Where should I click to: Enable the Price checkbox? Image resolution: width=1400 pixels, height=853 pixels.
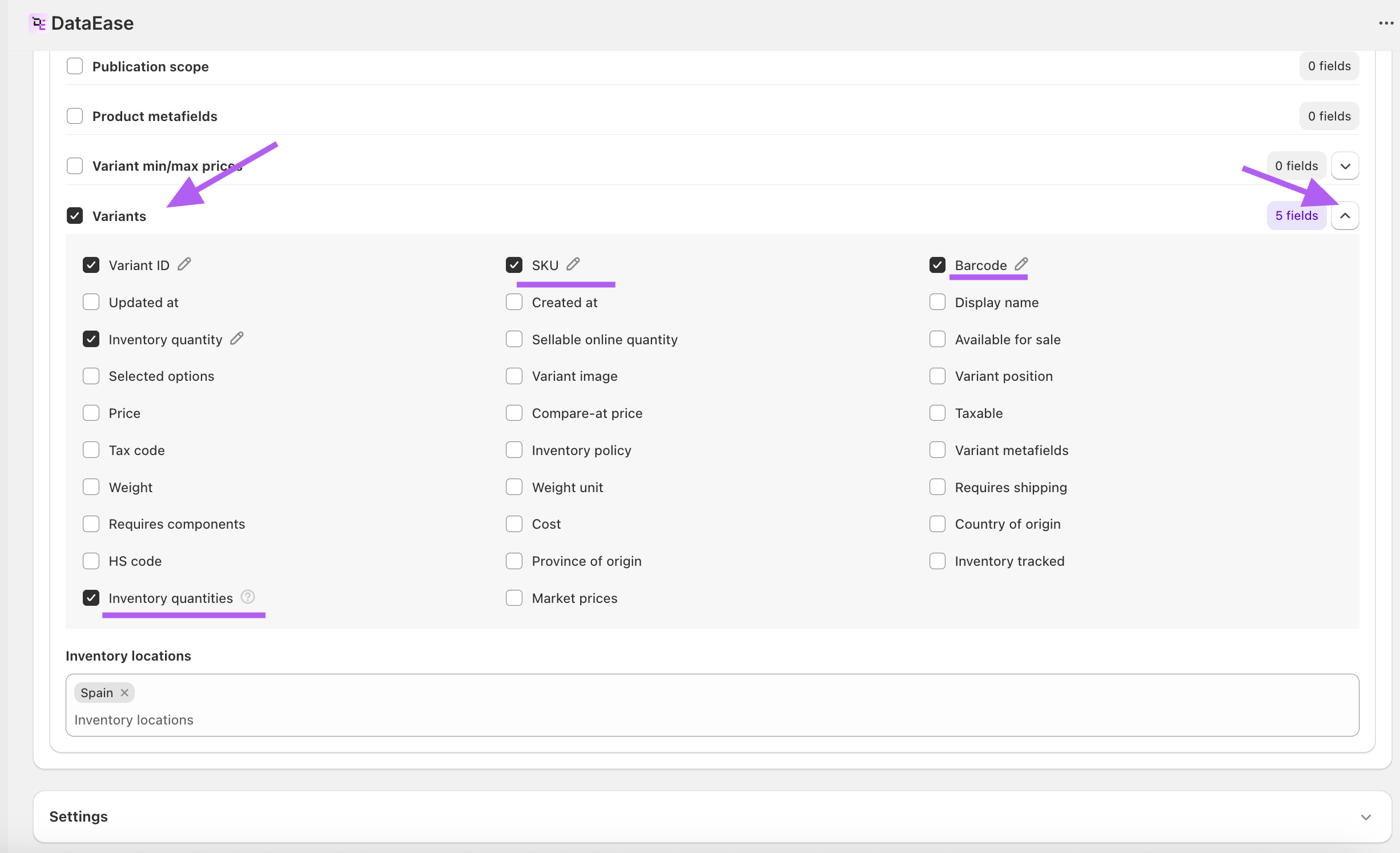click(x=91, y=413)
